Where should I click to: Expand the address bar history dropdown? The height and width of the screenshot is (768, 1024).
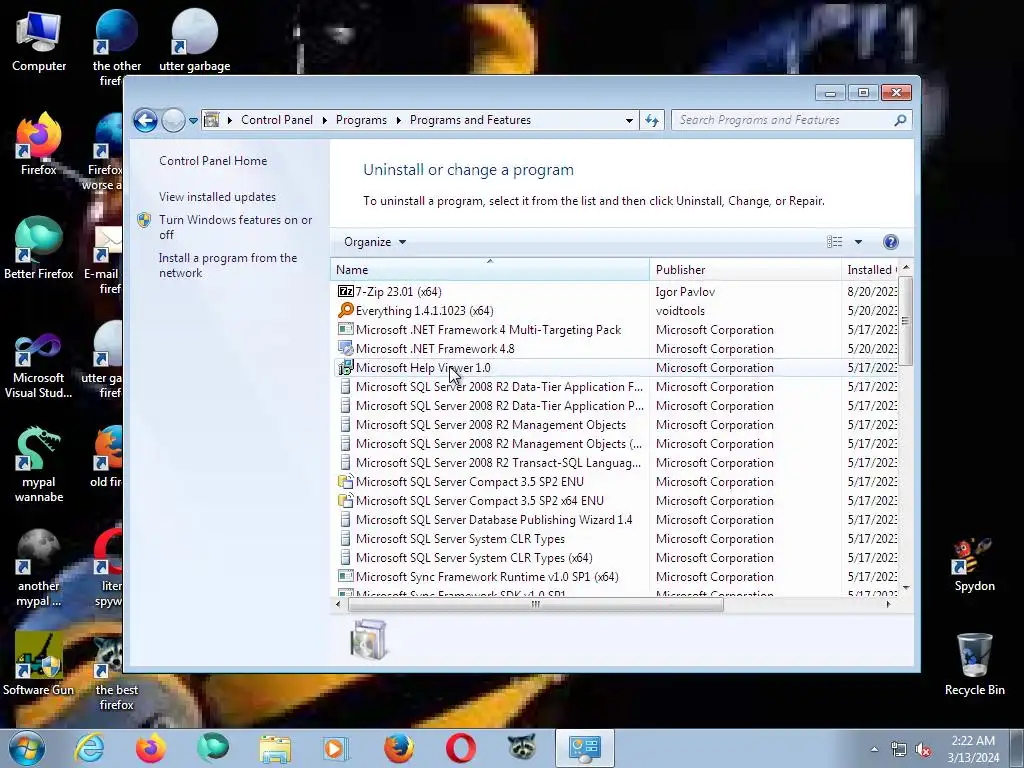(629, 121)
